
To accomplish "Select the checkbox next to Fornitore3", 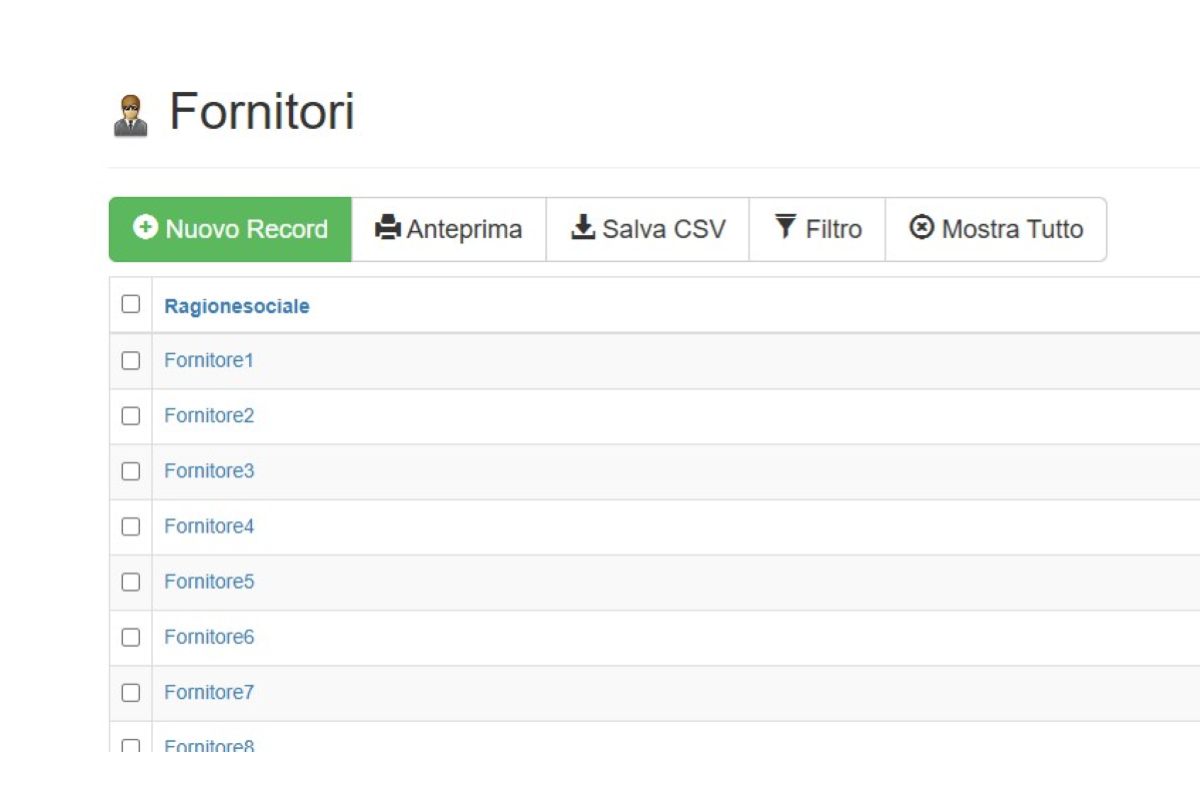I will click(x=131, y=471).
